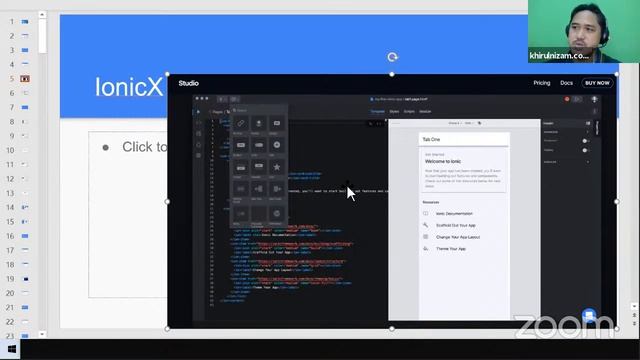Select slide 21 thumbnail in filmstrip
640x360 pixels.
point(25,307)
